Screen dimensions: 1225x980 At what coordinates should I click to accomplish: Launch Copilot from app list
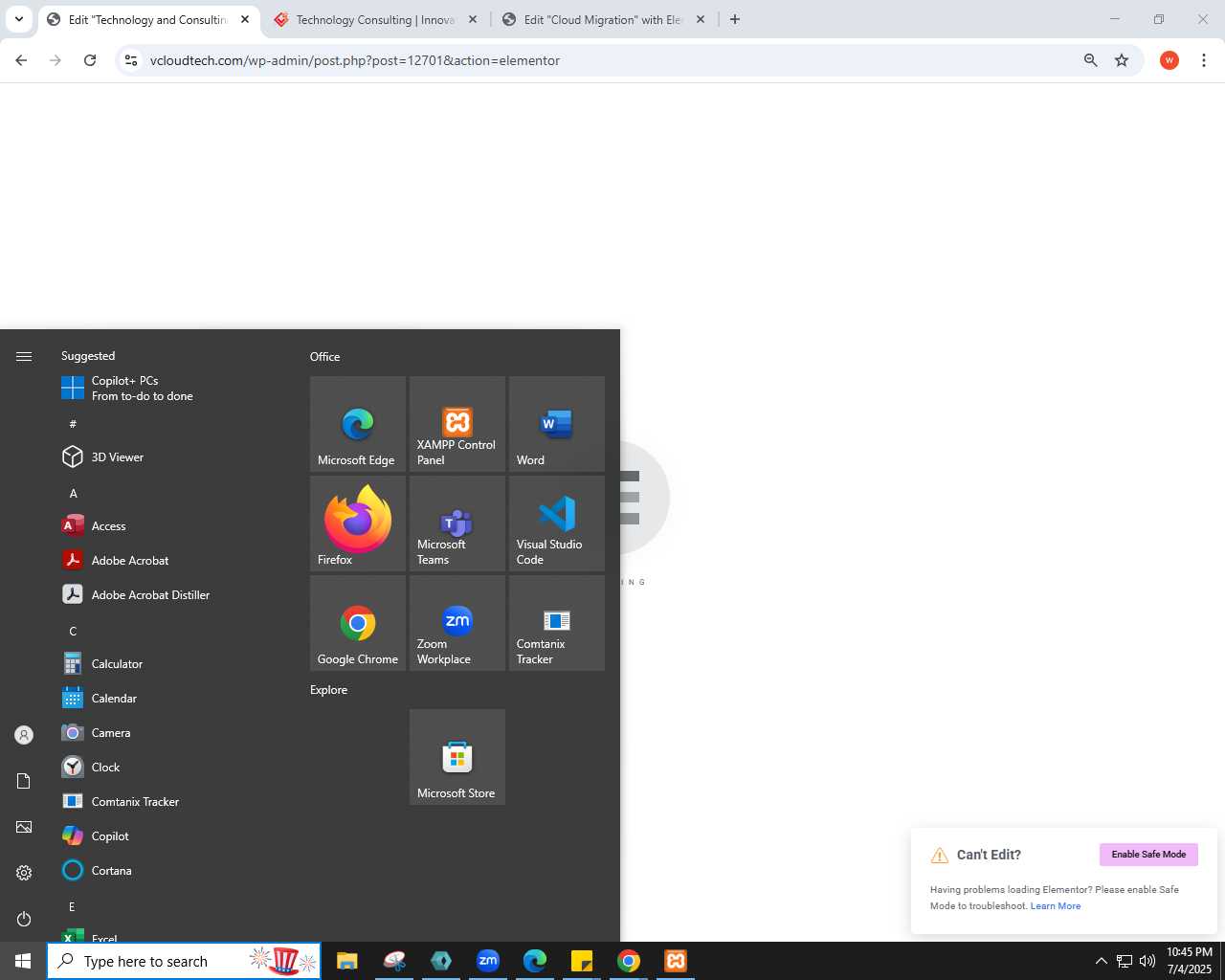tap(172, 836)
